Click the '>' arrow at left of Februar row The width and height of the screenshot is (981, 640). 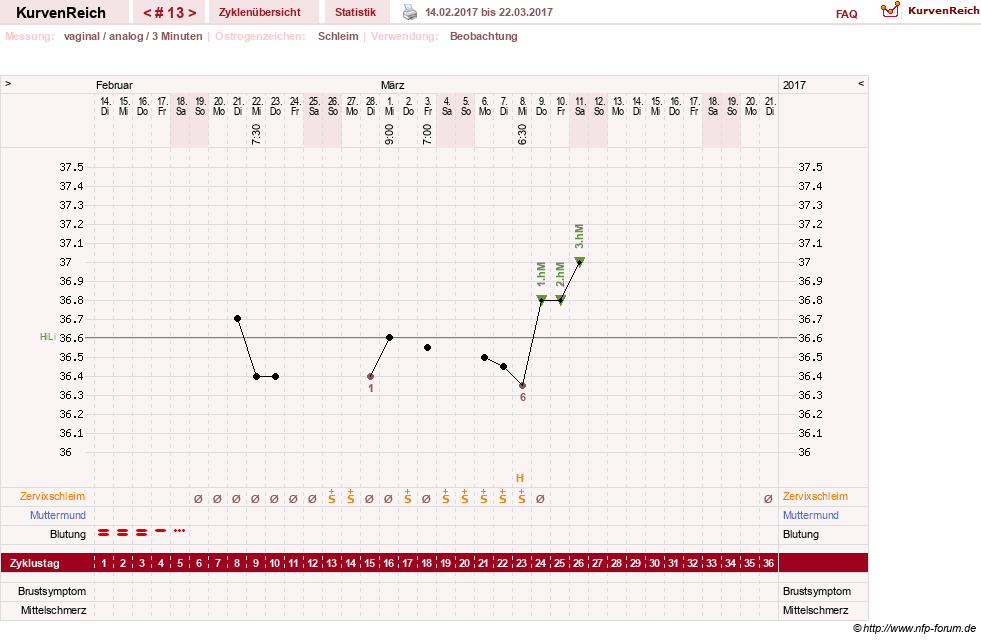8,83
